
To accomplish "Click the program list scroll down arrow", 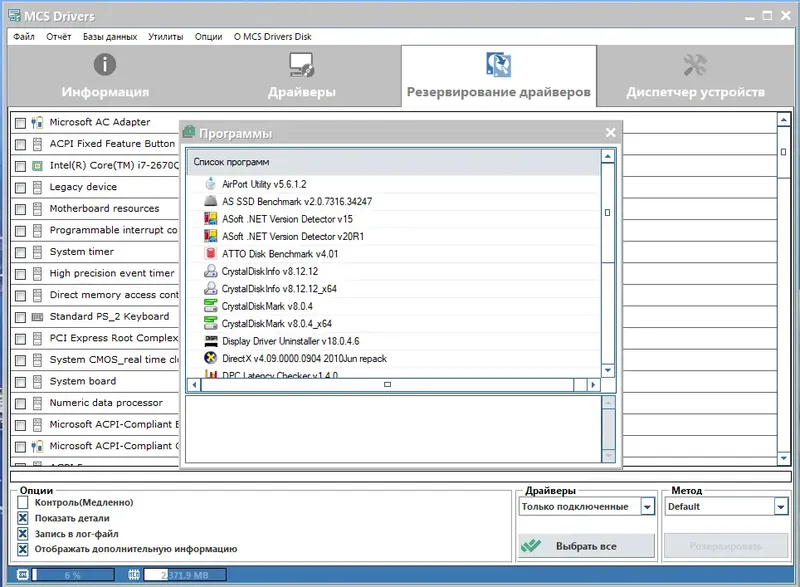I will 607,370.
